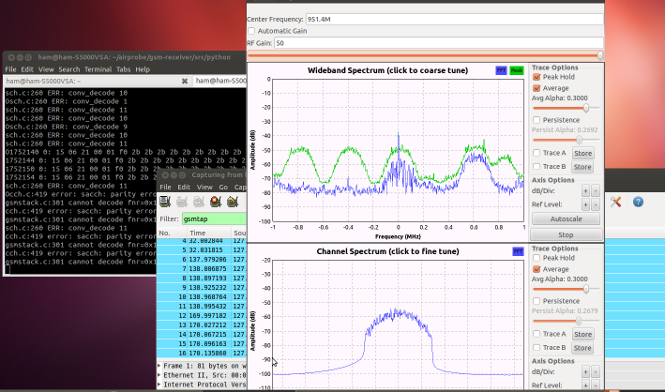The image size is (665, 392).
Task: Click the blue FFT legend in Wideband Spectrum
Action: coord(501,70)
